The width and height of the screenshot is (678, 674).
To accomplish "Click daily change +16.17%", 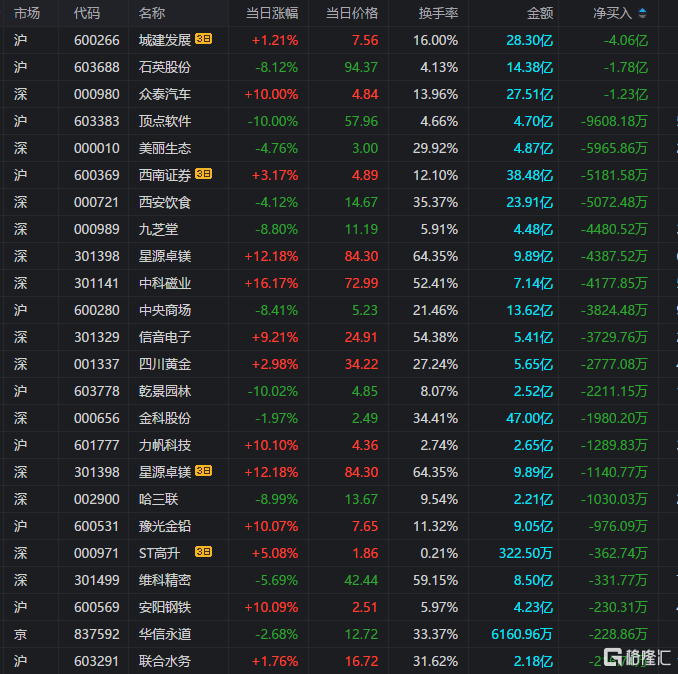I will pyautogui.click(x=271, y=283).
